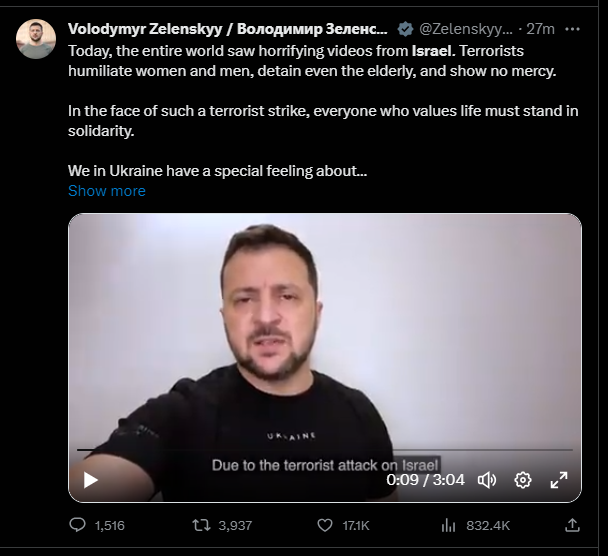Play the video with the play button
This screenshot has width=608, height=556.
(91, 479)
